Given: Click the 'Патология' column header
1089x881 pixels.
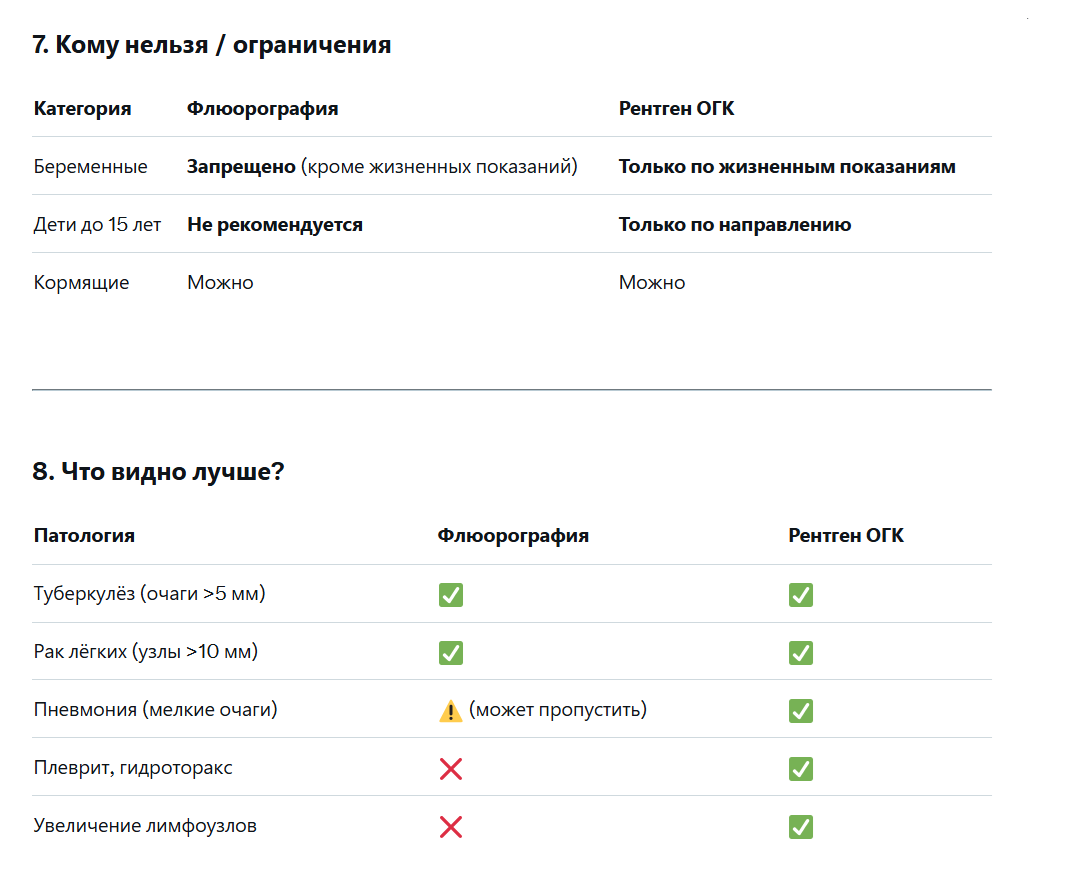Looking at the screenshot, I should tap(84, 536).
